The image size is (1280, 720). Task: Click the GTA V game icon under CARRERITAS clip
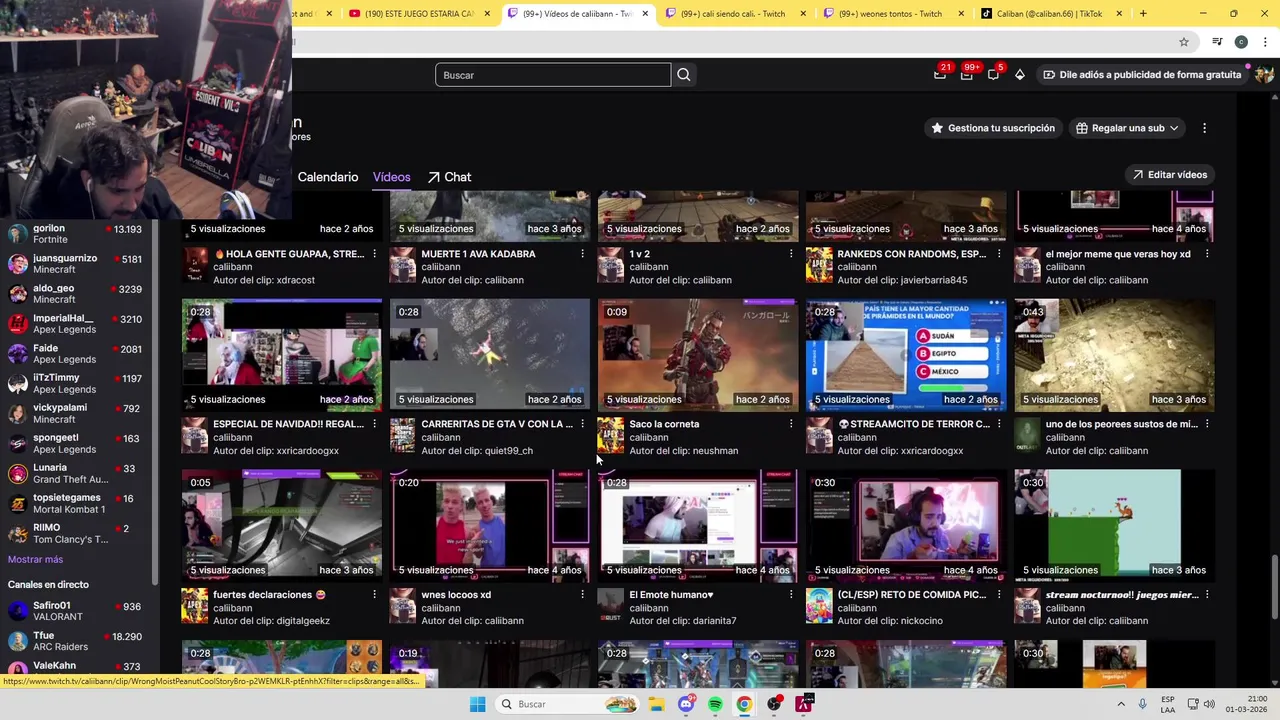402,436
